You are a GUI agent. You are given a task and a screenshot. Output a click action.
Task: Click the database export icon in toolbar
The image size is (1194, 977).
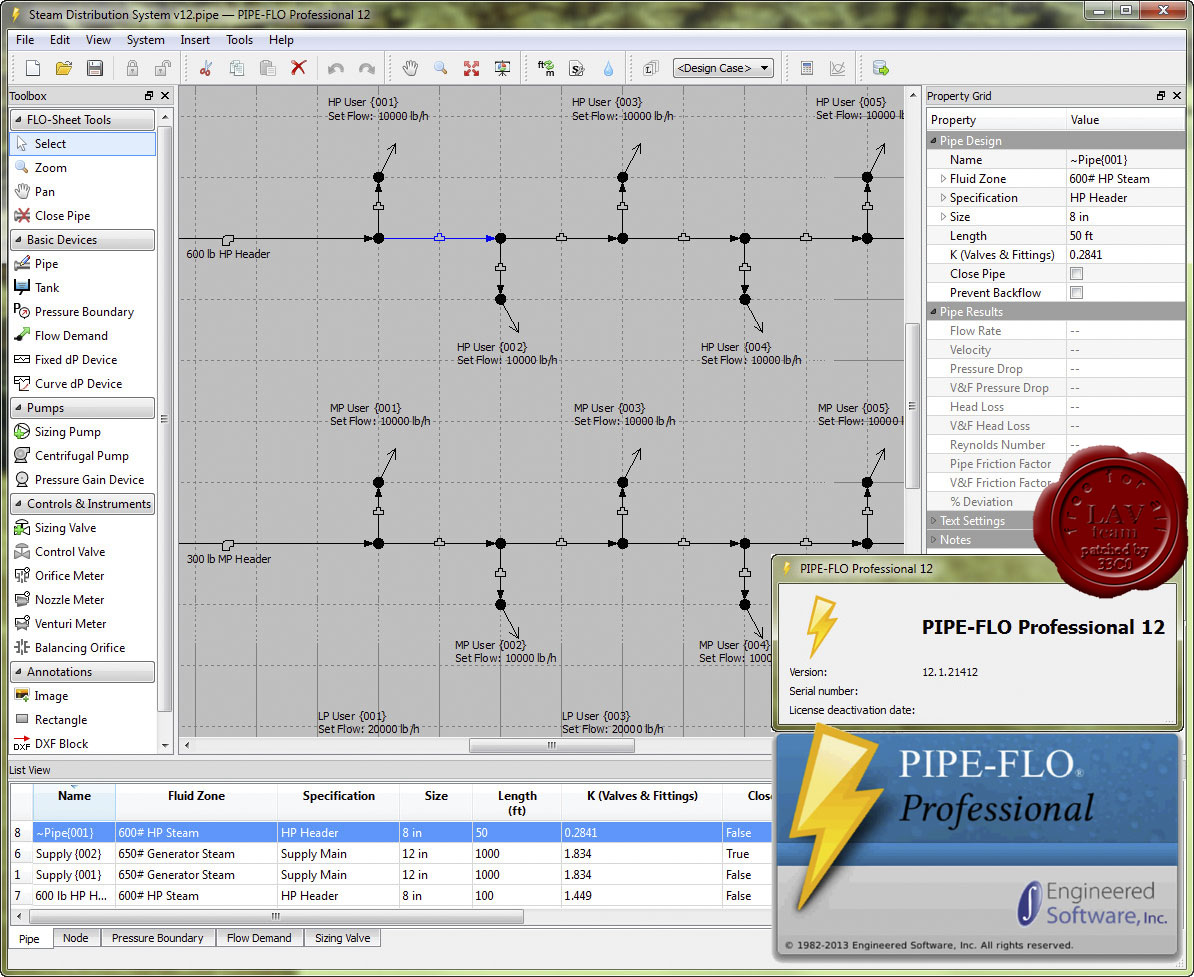click(881, 69)
